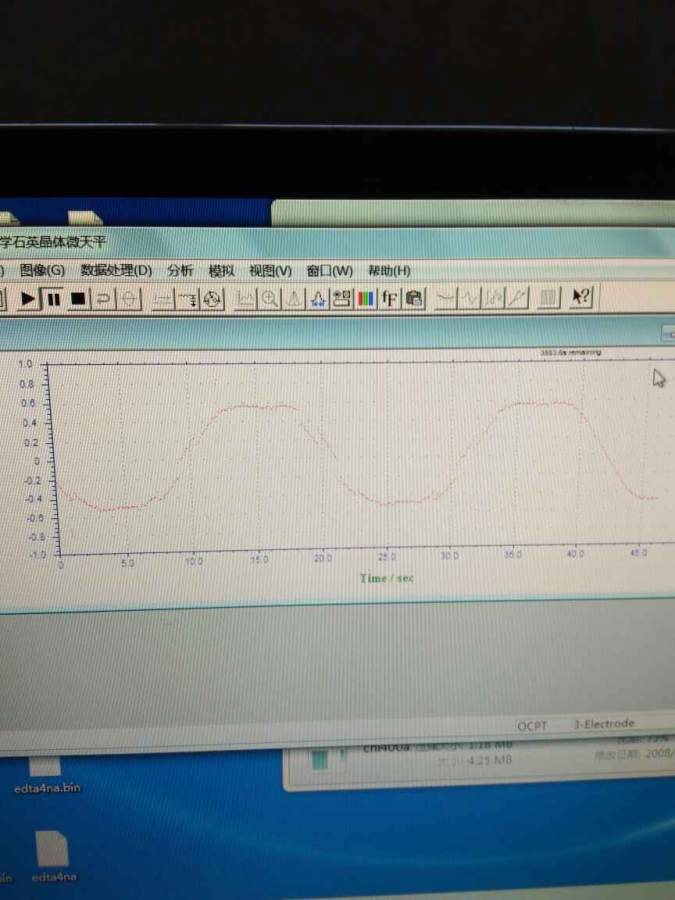
Task: Open the Filter settings toolbar icon
Action: (x=188, y=298)
